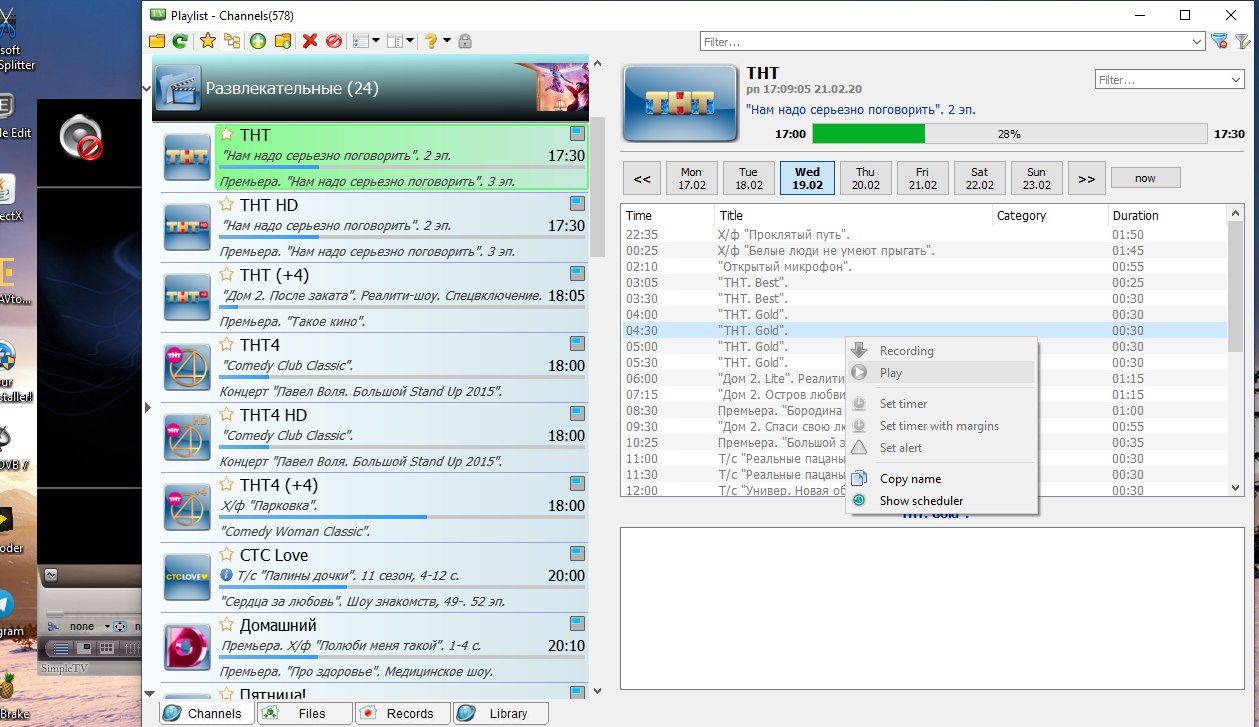Click the red prohibited circle toolbar icon
The width and height of the screenshot is (1259, 727).
tap(334, 41)
